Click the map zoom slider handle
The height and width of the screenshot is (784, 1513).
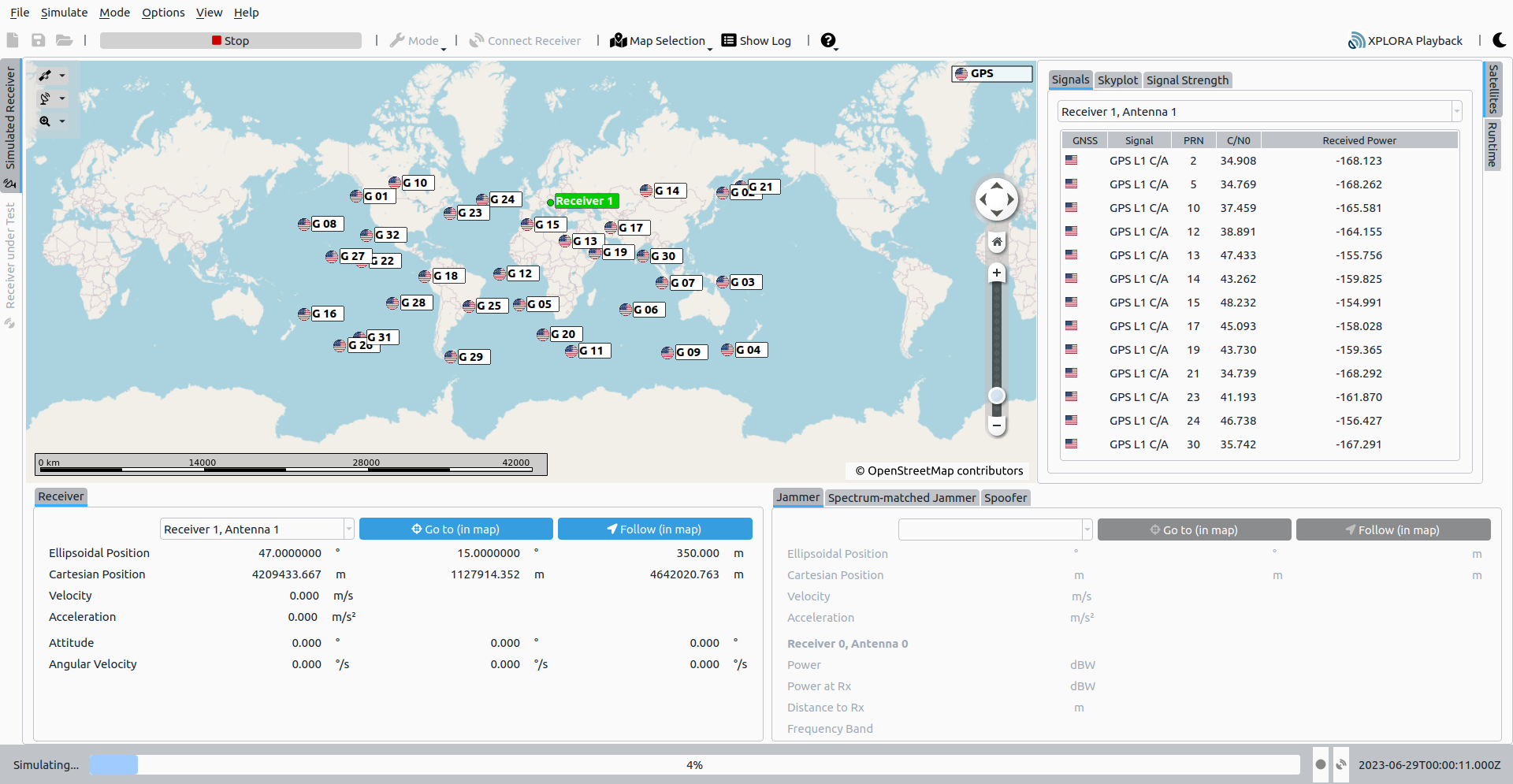point(997,396)
